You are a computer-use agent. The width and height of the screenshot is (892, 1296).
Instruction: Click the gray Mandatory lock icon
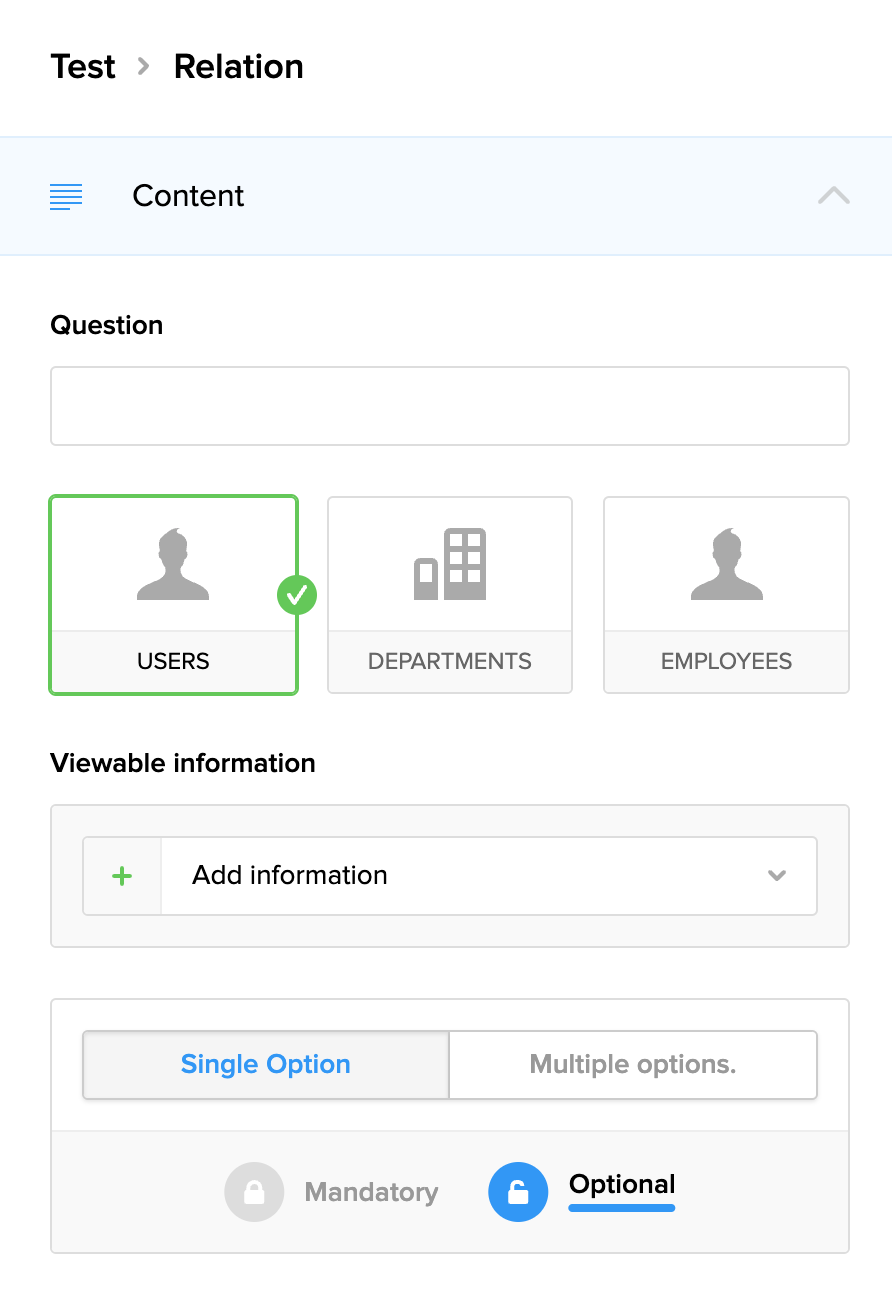pos(254,1192)
